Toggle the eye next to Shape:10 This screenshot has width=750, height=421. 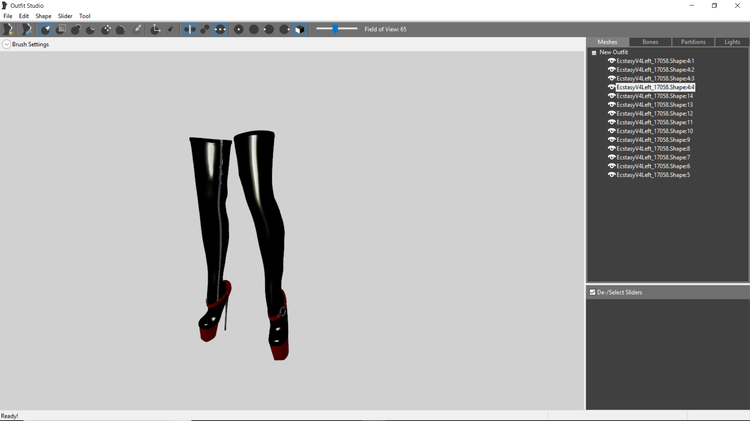point(611,131)
